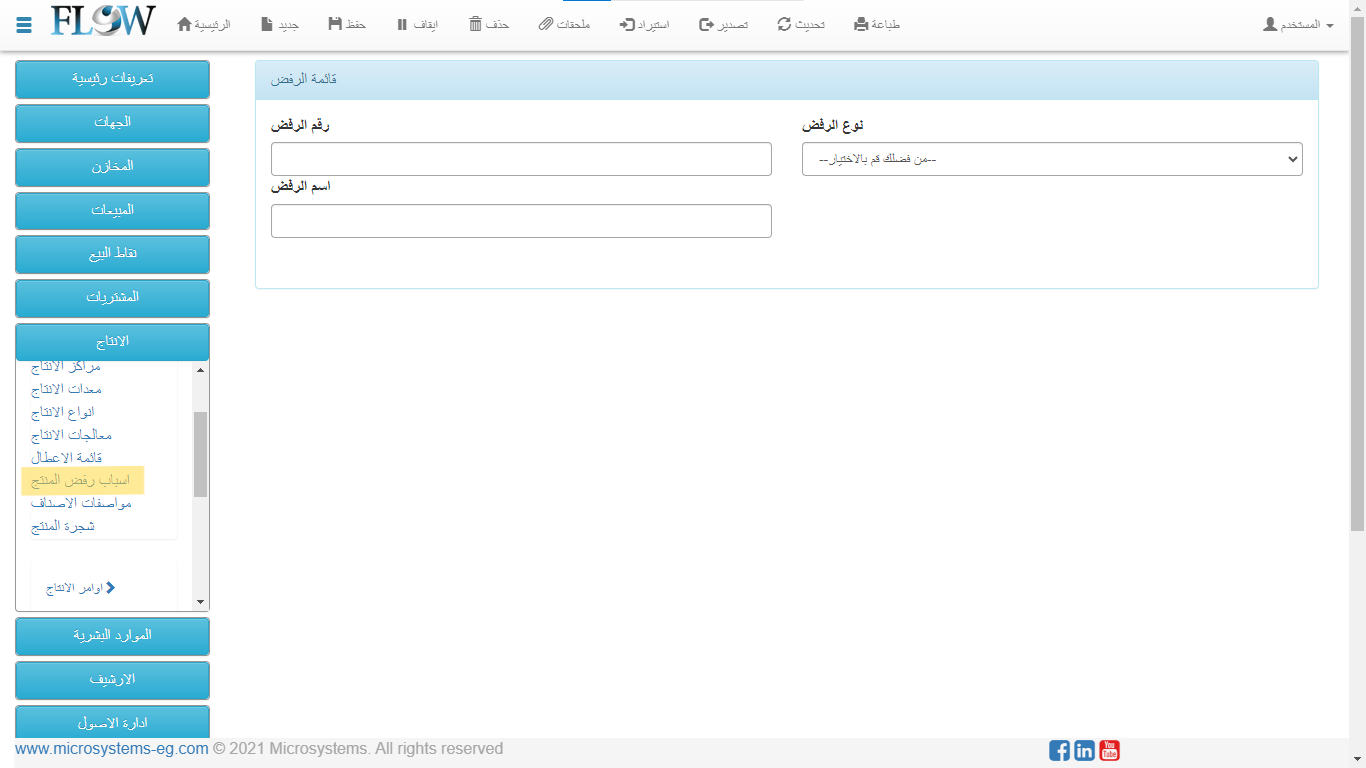The width and height of the screenshot is (1366, 768).
Task: Click the rejection name (اسم الرفض) field
Action: [x=521, y=221]
